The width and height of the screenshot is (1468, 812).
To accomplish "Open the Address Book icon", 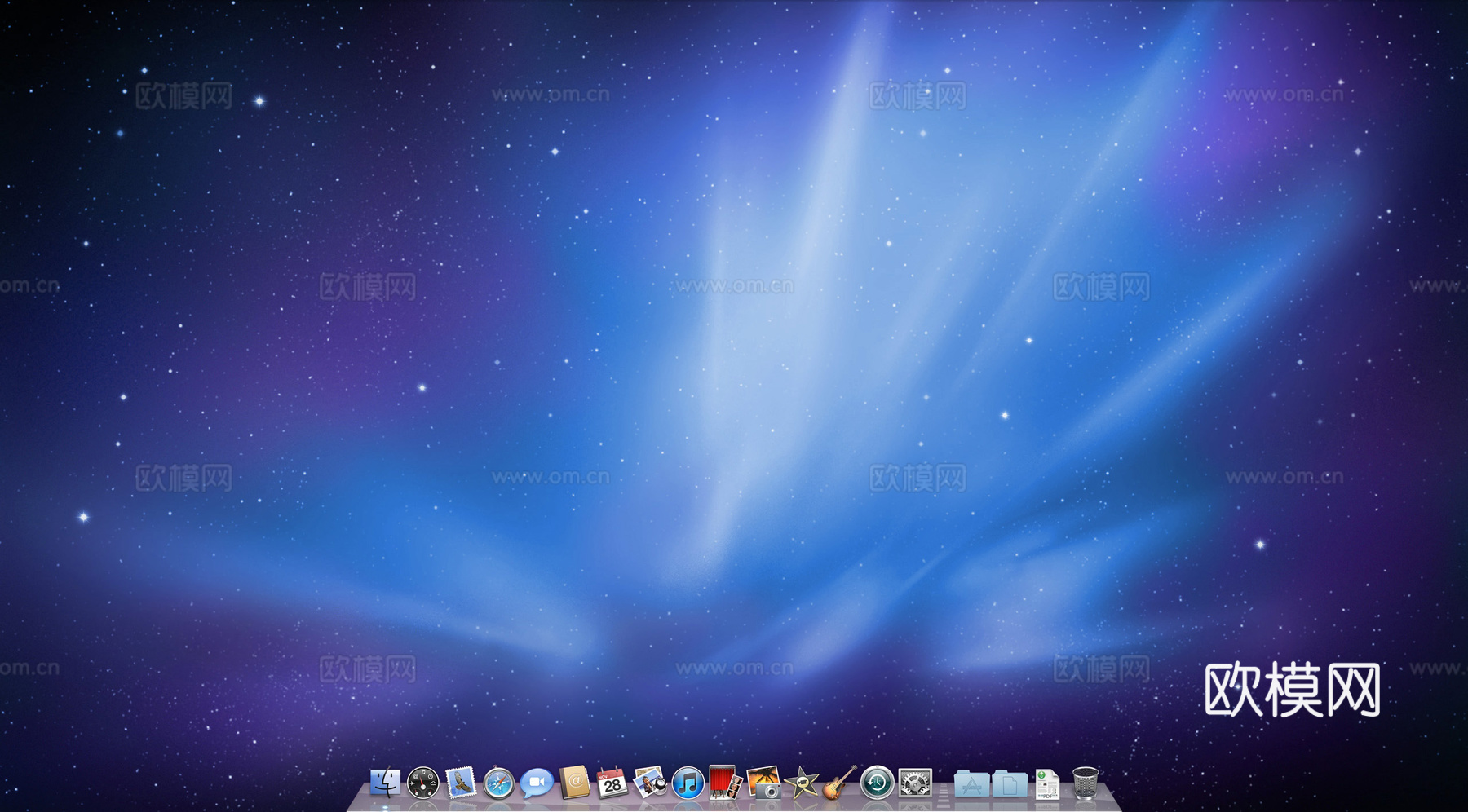I will click(x=574, y=783).
